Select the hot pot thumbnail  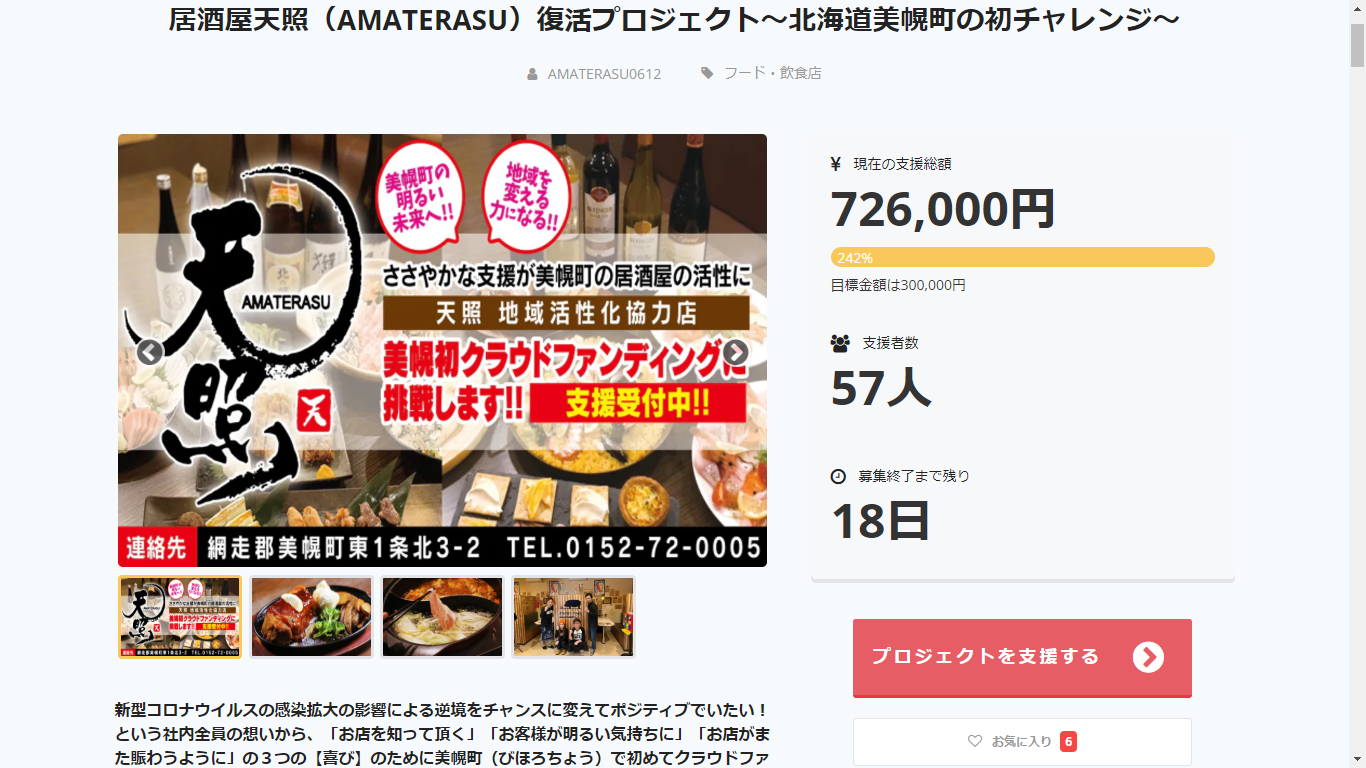442,617
